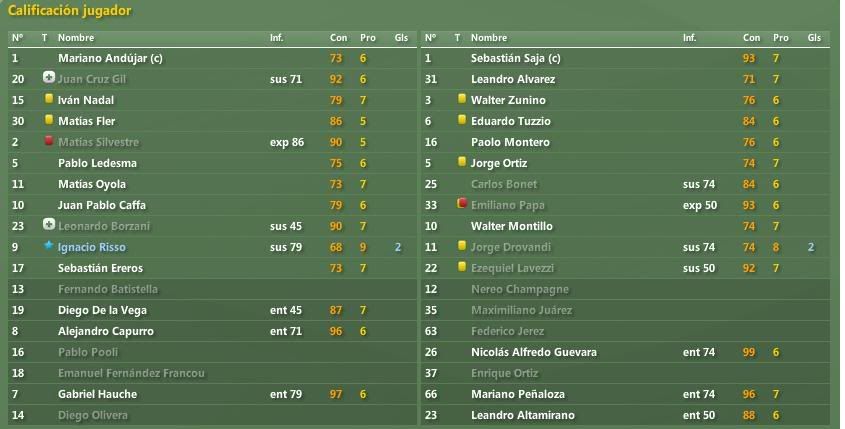Click the Inf. column header on left table
845x429 pixels.
276,38
